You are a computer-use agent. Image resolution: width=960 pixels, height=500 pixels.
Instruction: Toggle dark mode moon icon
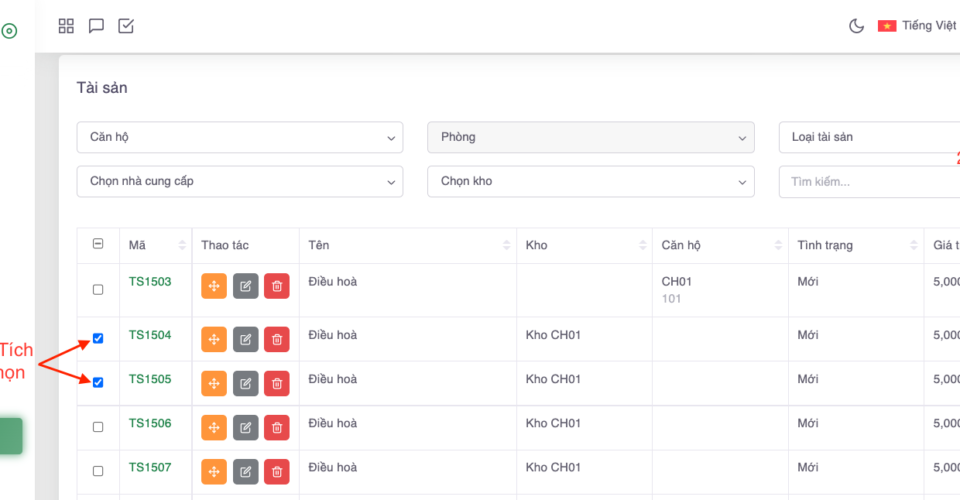(856, 26)
